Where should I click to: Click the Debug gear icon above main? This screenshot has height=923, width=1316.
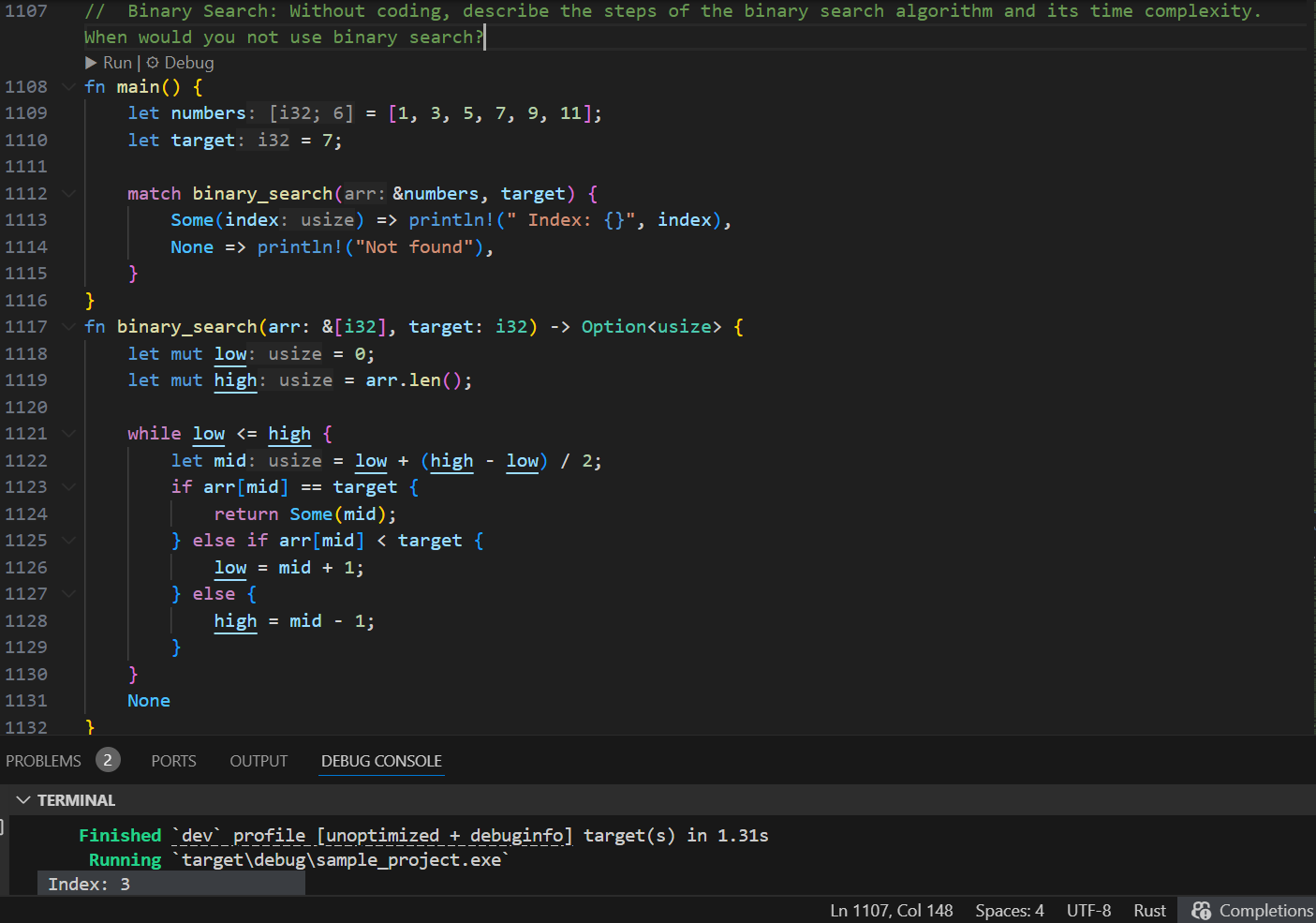coord(153,63)
